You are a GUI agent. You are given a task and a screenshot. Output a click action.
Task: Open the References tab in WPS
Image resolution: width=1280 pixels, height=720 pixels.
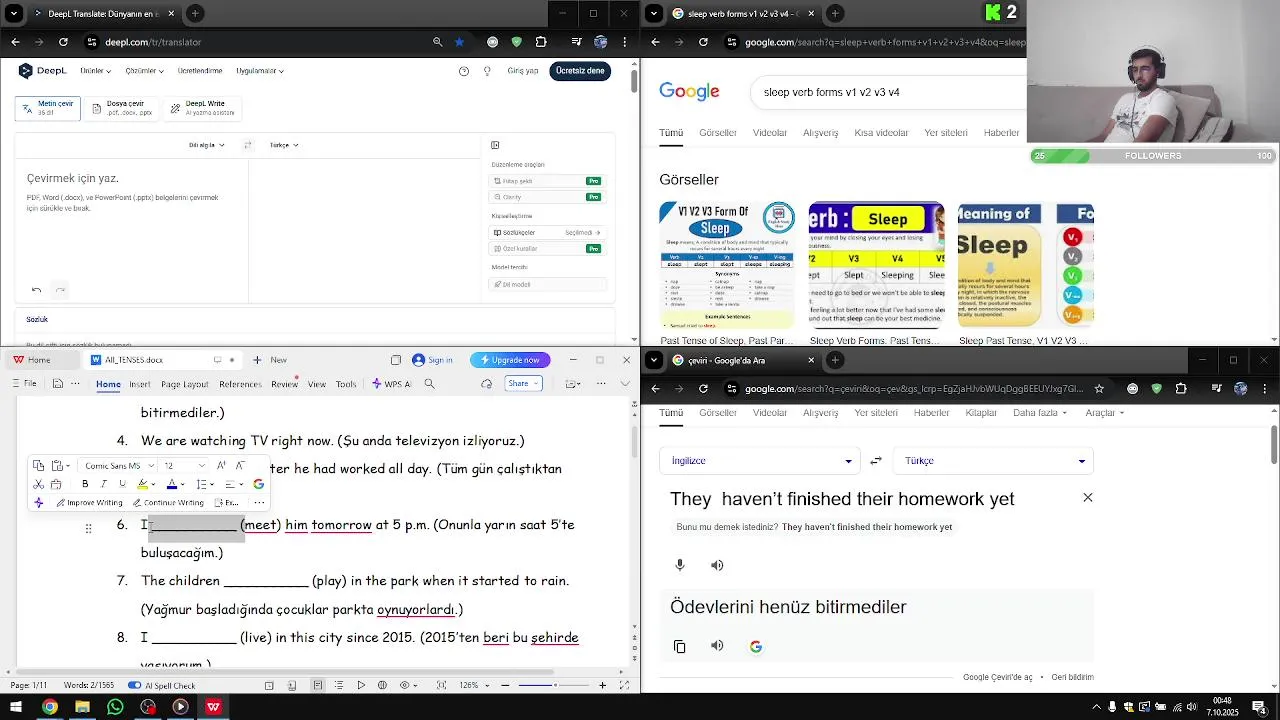[x=240, y=384]
